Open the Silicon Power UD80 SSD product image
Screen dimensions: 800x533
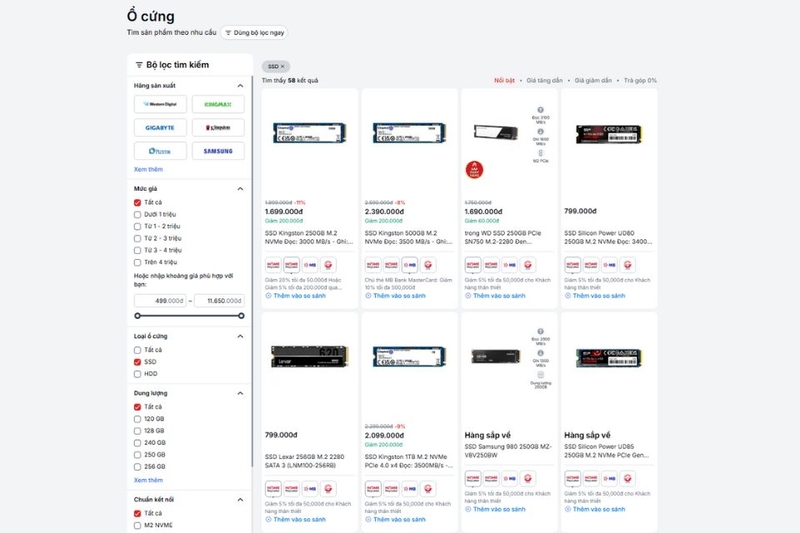[x=609, y=134]
